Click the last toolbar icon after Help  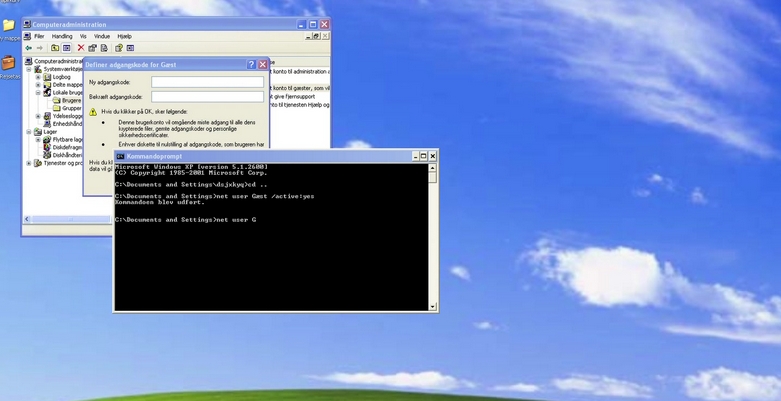(x=130, y=48)
